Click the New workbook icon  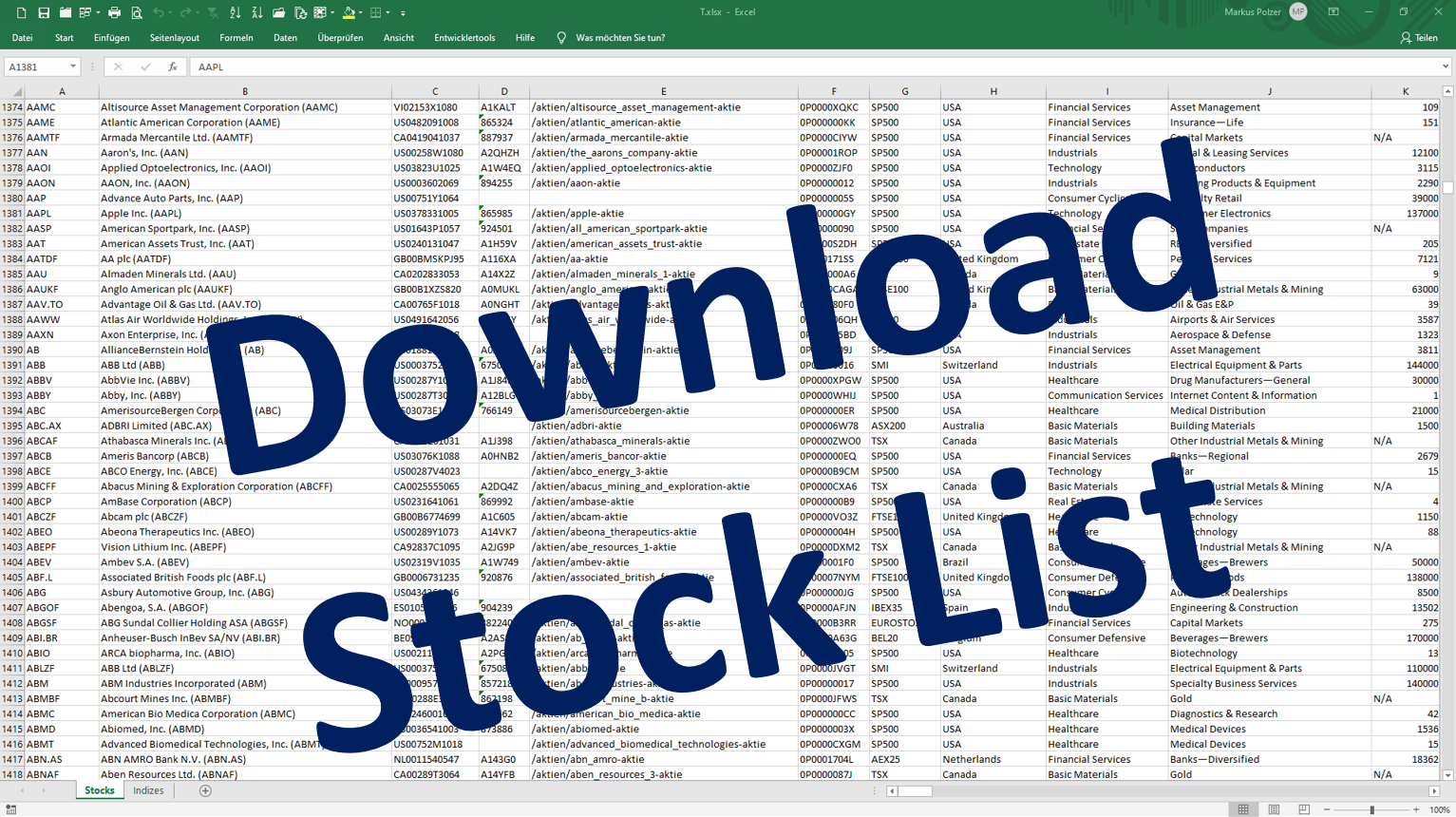click(x=21, y=12)
